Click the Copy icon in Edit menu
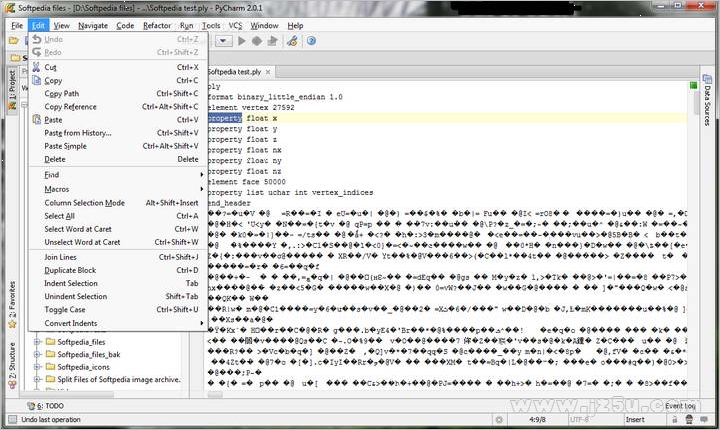Viewport: 720px width, 430px height. click(x=36, y=80)
